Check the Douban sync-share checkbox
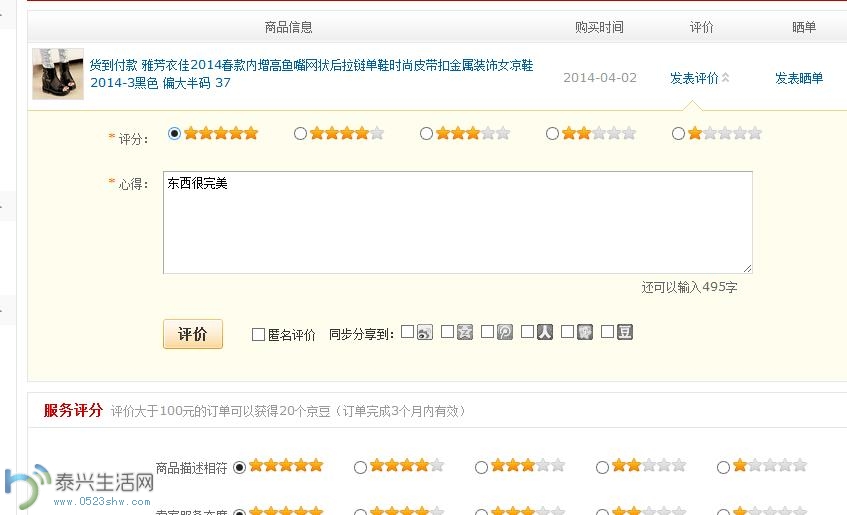 point(607,332)
